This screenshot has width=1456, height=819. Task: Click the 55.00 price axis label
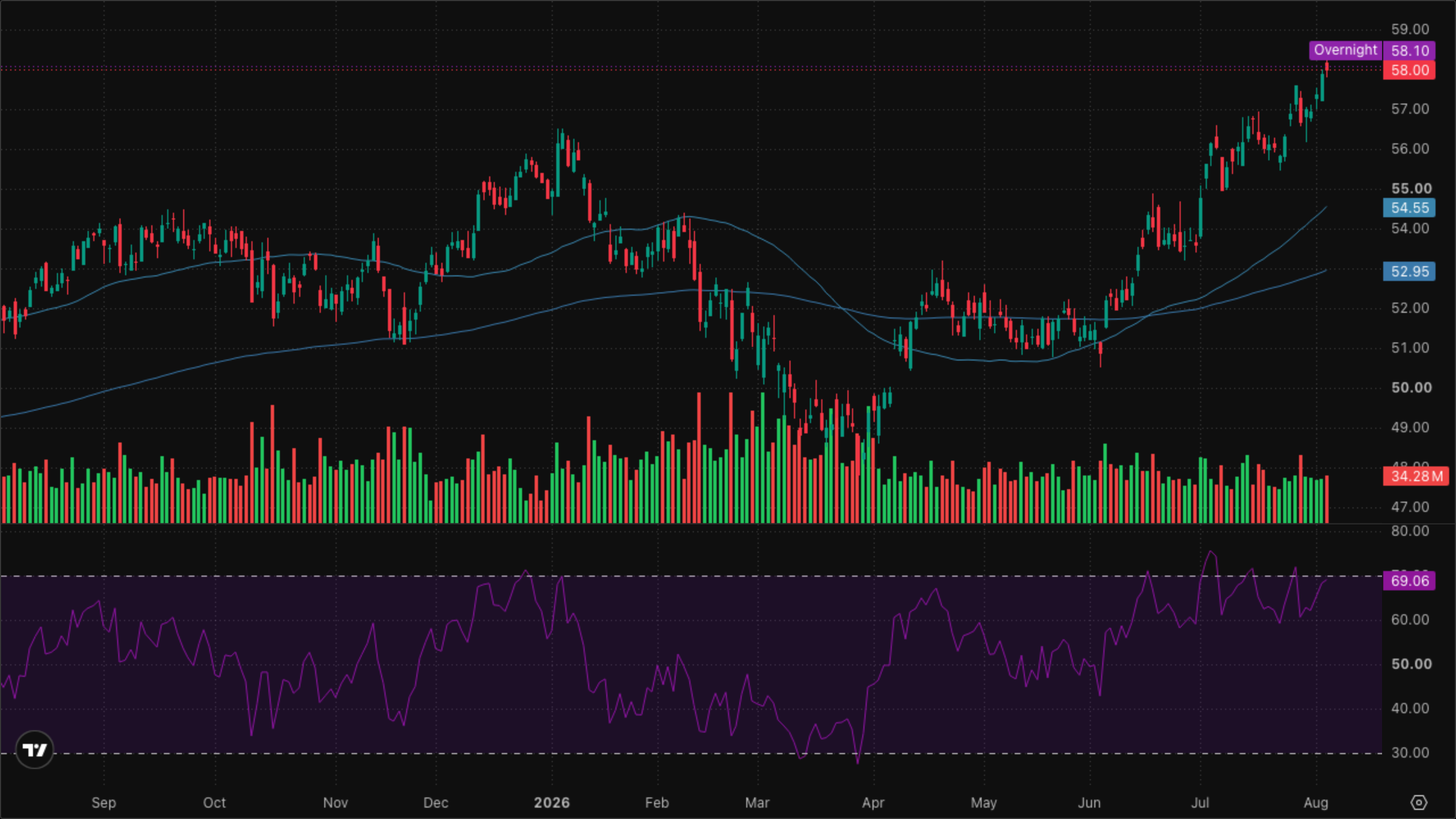tap(1411, 189)
